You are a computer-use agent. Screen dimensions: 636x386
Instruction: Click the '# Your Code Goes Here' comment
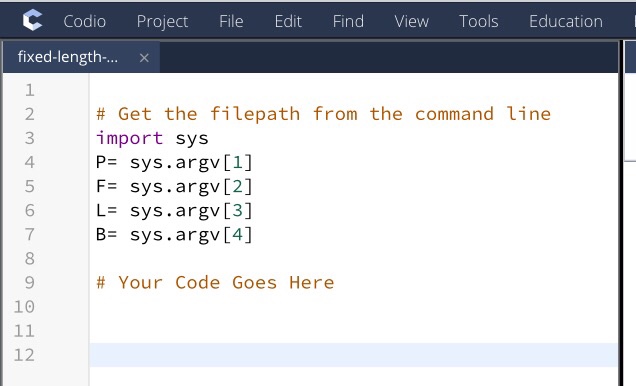pos(215,283)
